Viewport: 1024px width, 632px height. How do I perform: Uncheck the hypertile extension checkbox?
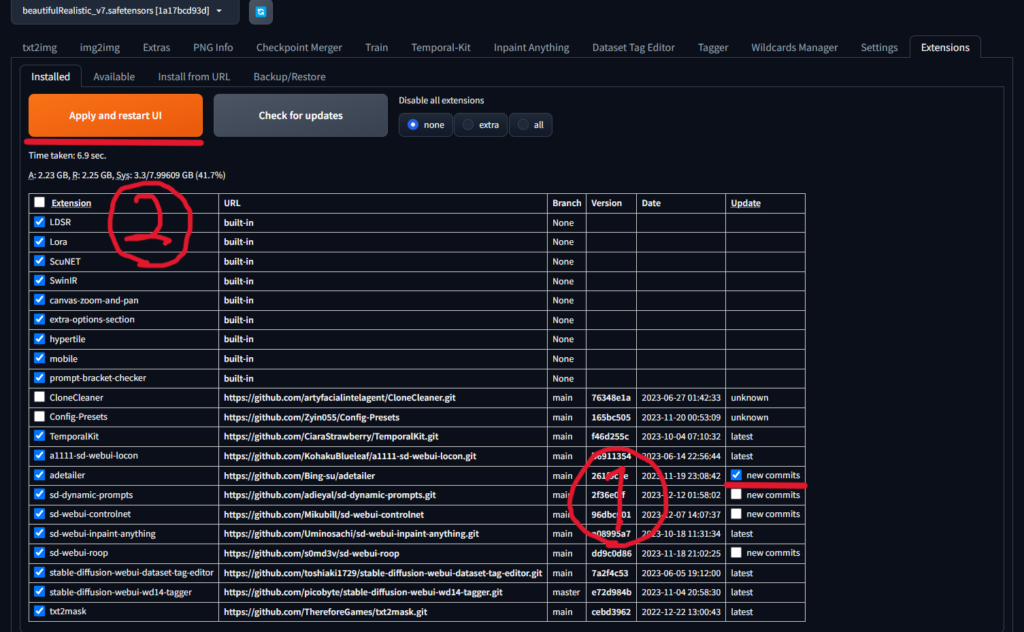pos(40,339)
